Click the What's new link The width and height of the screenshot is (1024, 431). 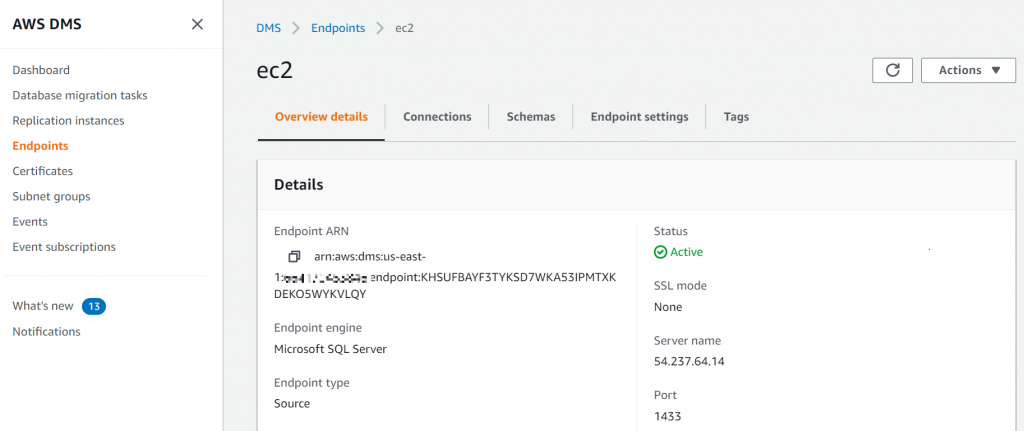[43, 306]
